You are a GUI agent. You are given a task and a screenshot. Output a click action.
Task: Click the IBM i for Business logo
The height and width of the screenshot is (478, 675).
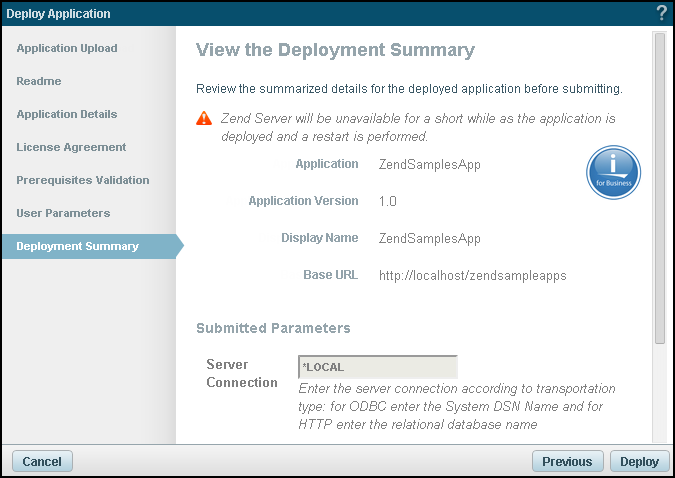[x=613, y=172]
